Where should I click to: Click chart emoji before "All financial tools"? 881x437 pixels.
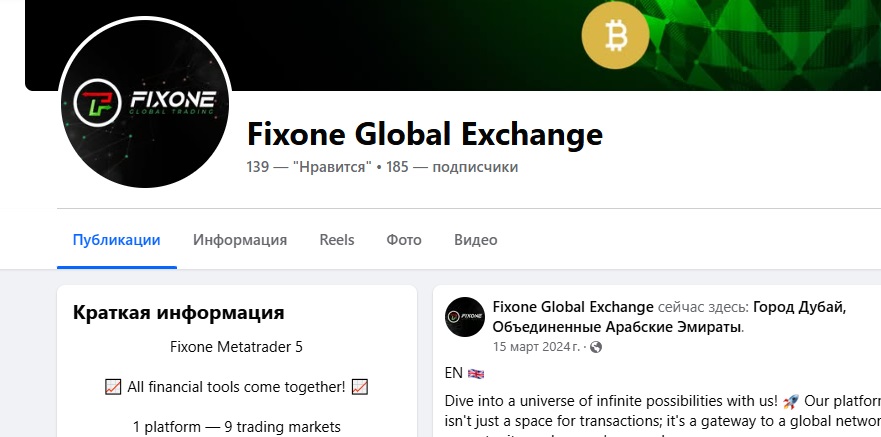click(x=112, y=386)
